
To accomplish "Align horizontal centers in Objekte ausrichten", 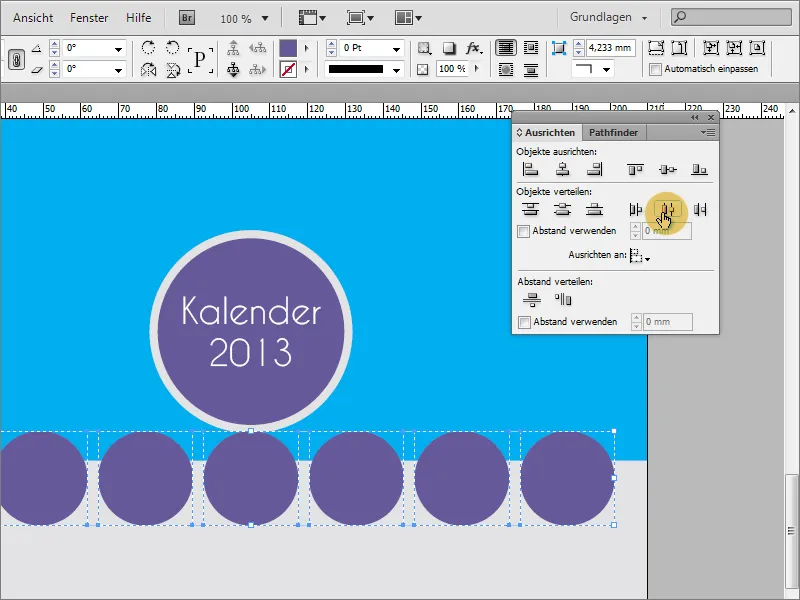I will tap(562, 169).
